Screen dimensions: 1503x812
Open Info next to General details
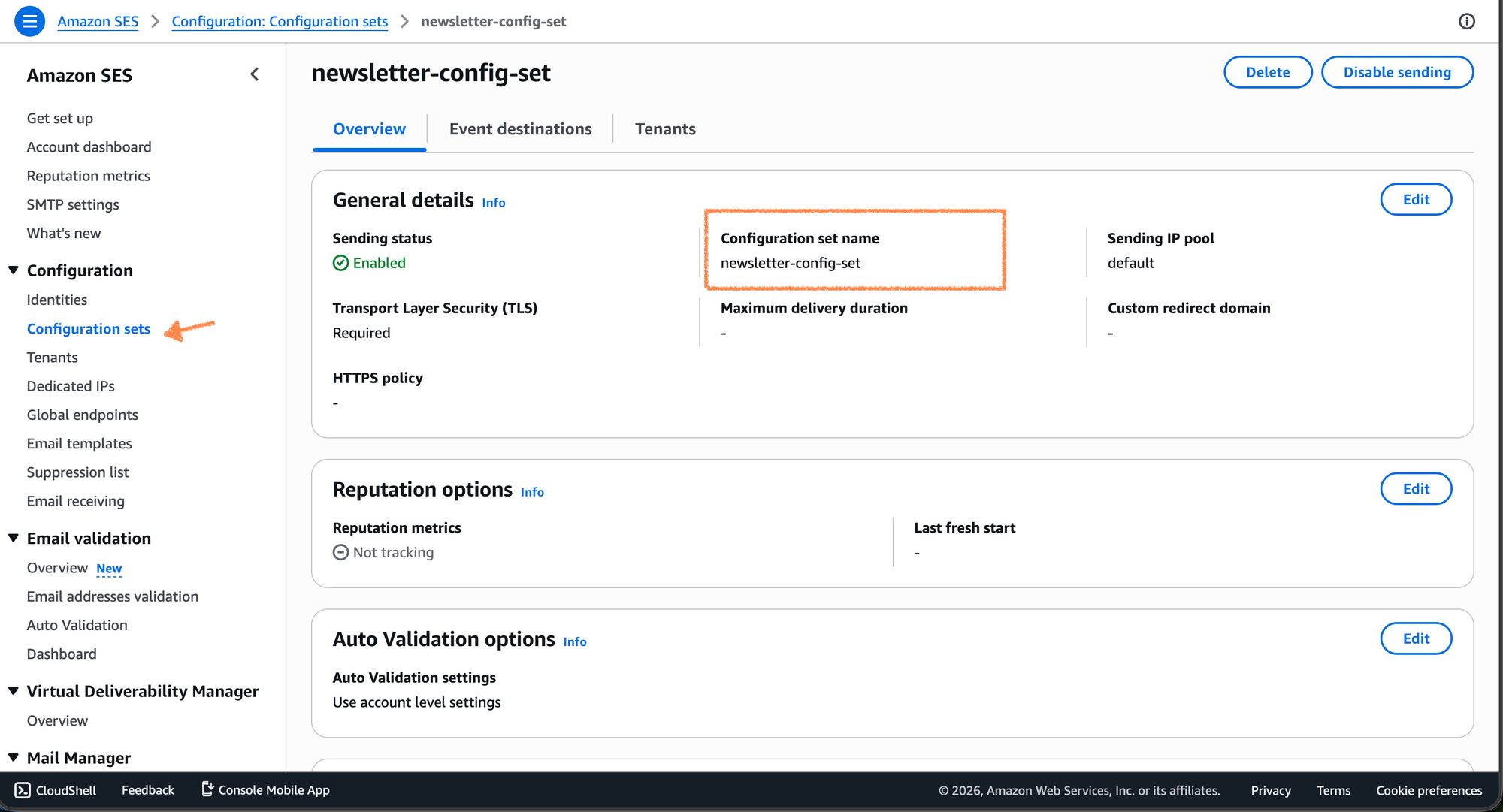tap(493, 203)
